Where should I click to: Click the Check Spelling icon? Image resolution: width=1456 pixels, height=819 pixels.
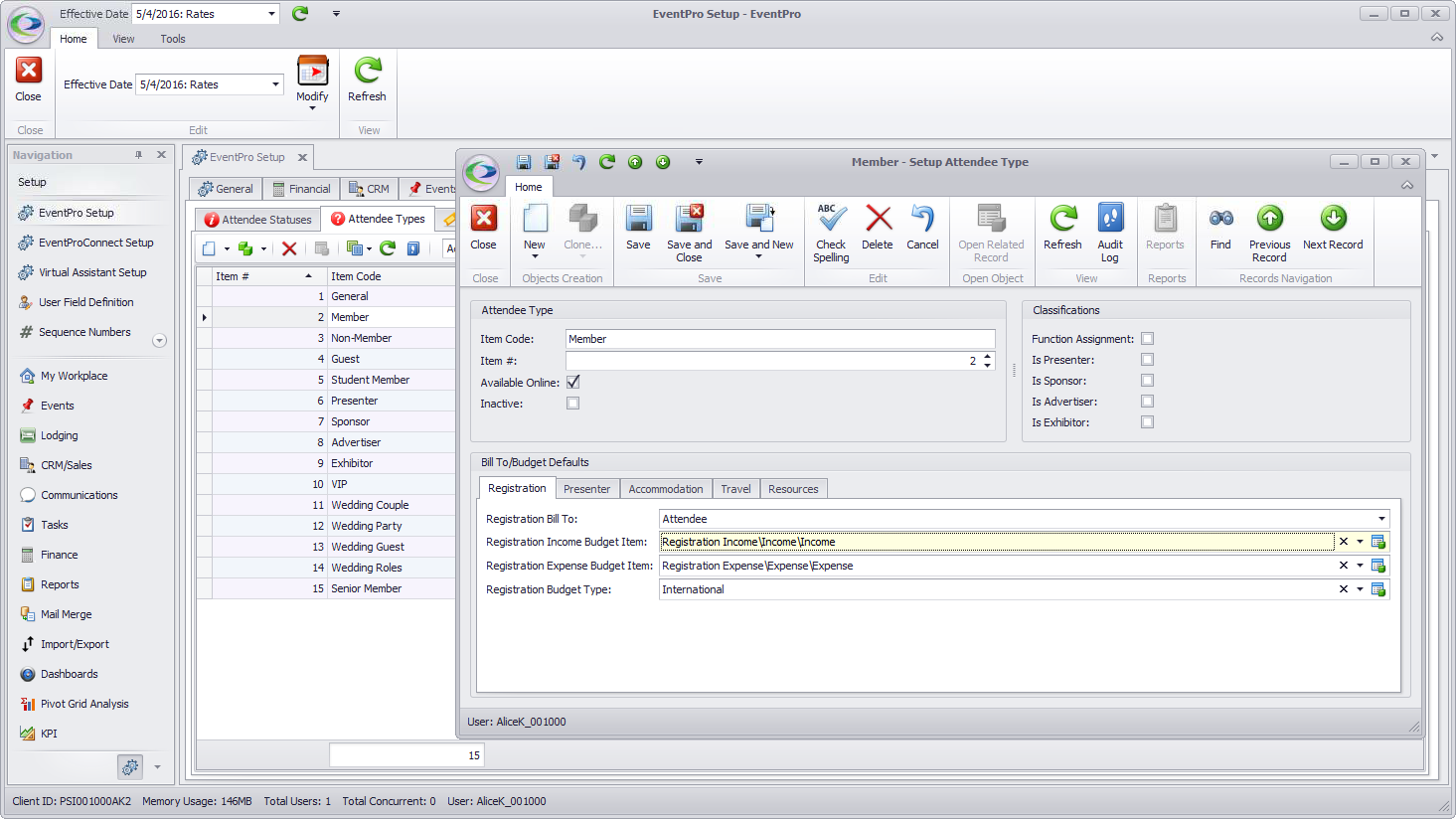(x=831, y=219)
